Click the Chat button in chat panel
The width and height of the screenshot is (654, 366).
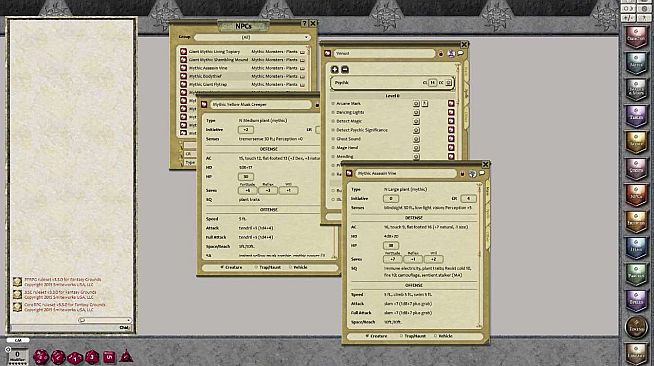124,328
